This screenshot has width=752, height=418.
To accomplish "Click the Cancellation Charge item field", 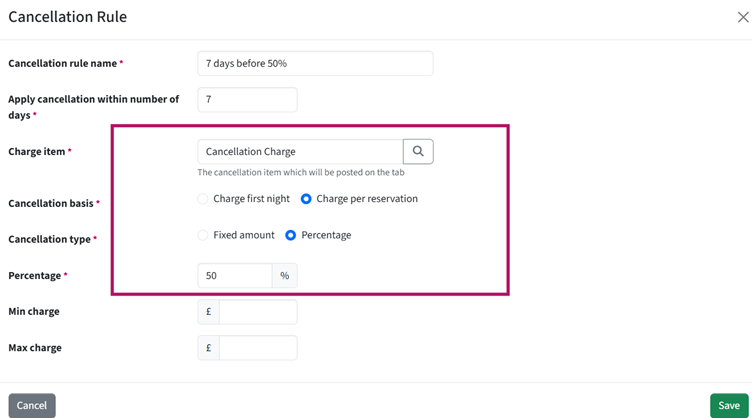I will [300, 151].
